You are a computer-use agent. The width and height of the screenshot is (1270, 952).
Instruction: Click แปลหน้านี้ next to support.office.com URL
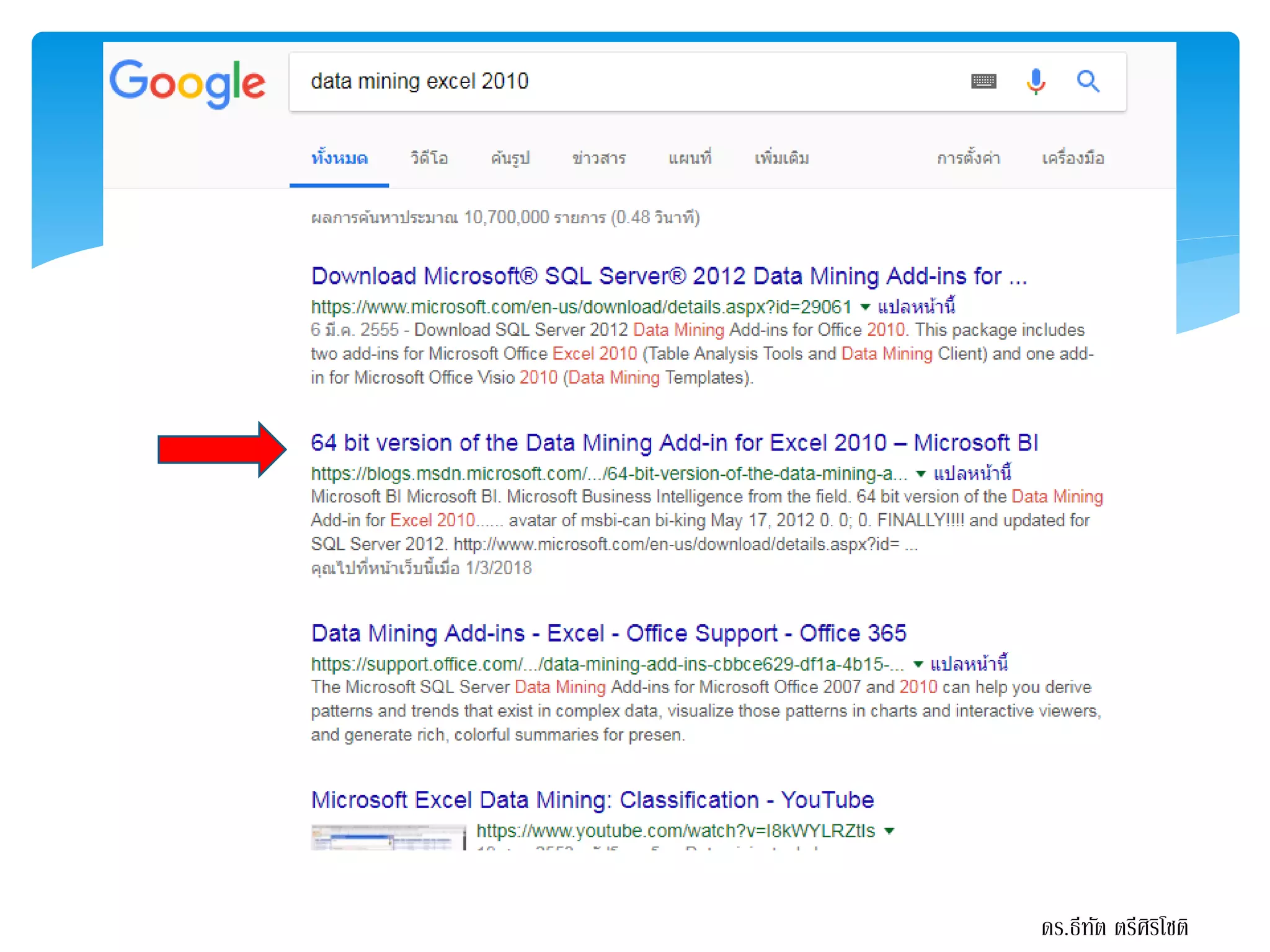[x=969, y=664]
